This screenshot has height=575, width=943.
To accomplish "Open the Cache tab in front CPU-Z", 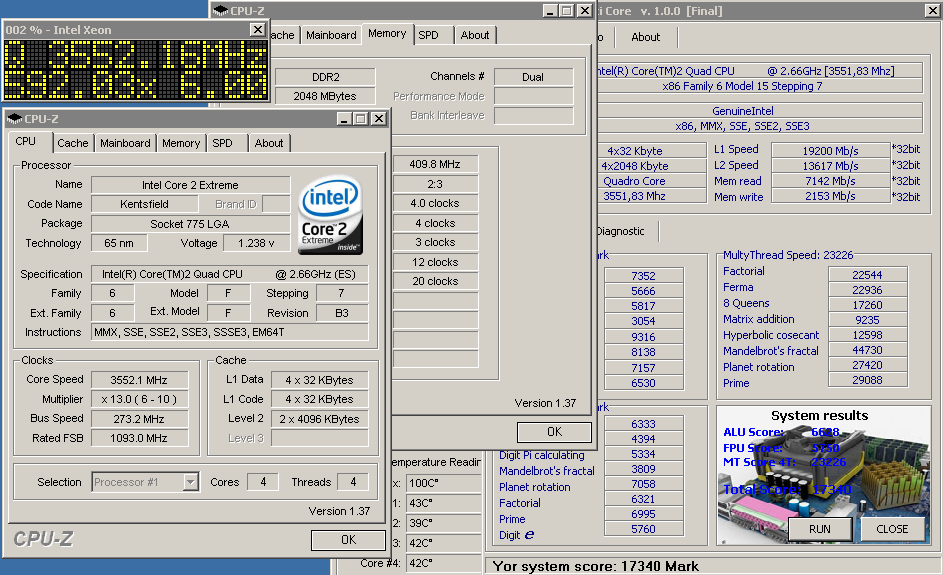I will pyautogui.click(x=73, y=143).
